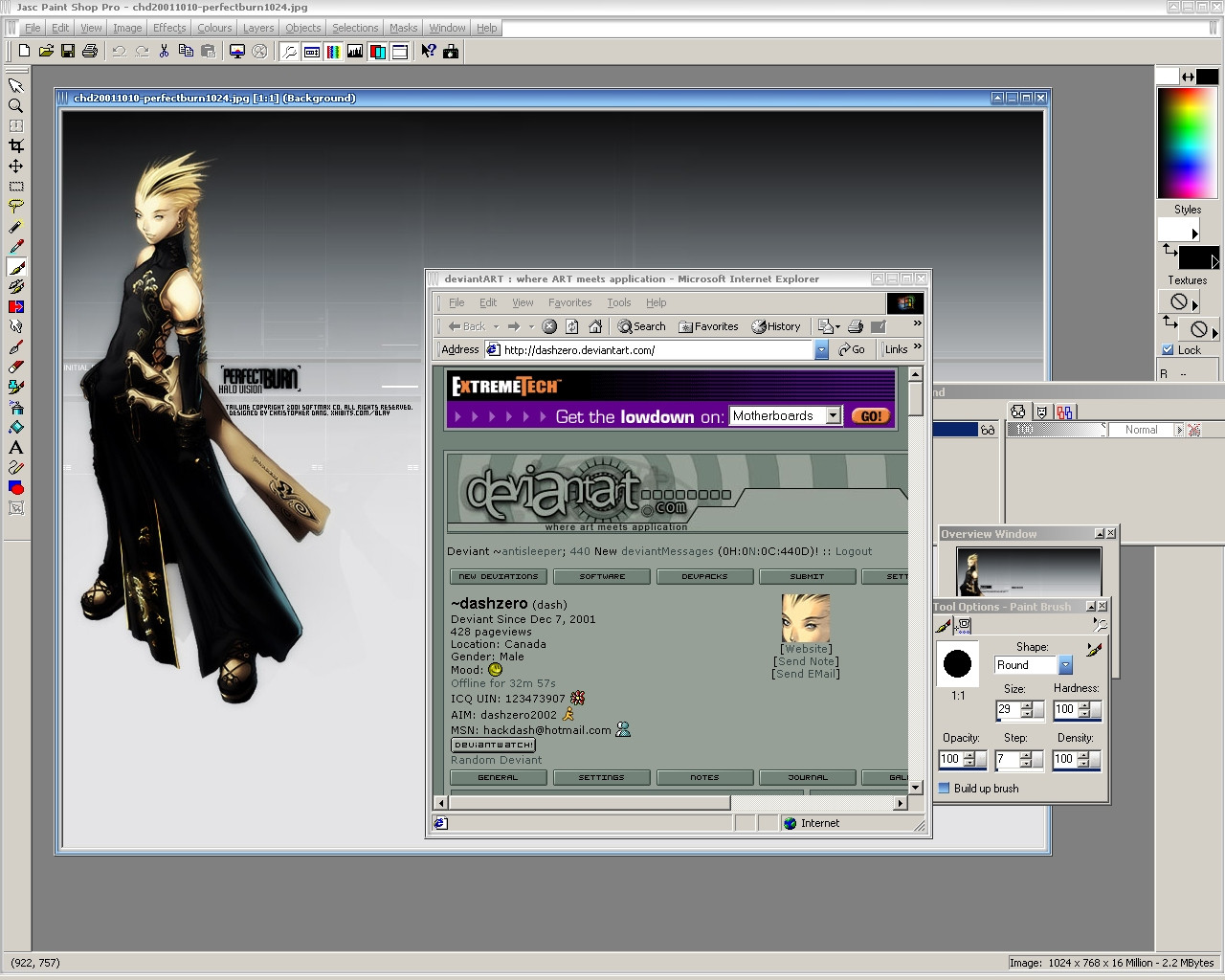The width and height of the screenshot is (1225, 980).
Task: Select the Clone Brush tool
Action: [16, 286]
